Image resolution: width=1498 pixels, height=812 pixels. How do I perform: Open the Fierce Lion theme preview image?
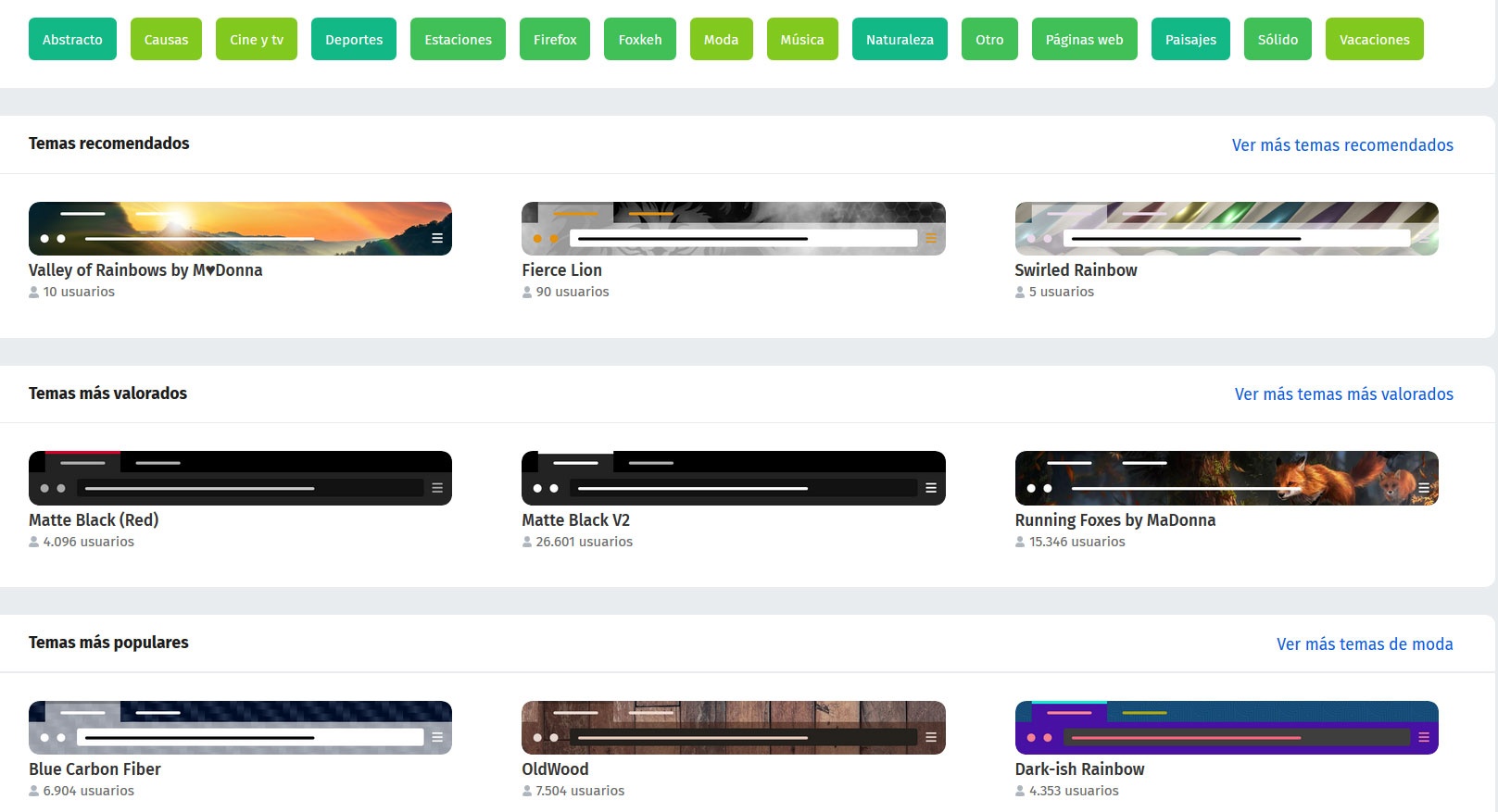click(x=733, y=229)
